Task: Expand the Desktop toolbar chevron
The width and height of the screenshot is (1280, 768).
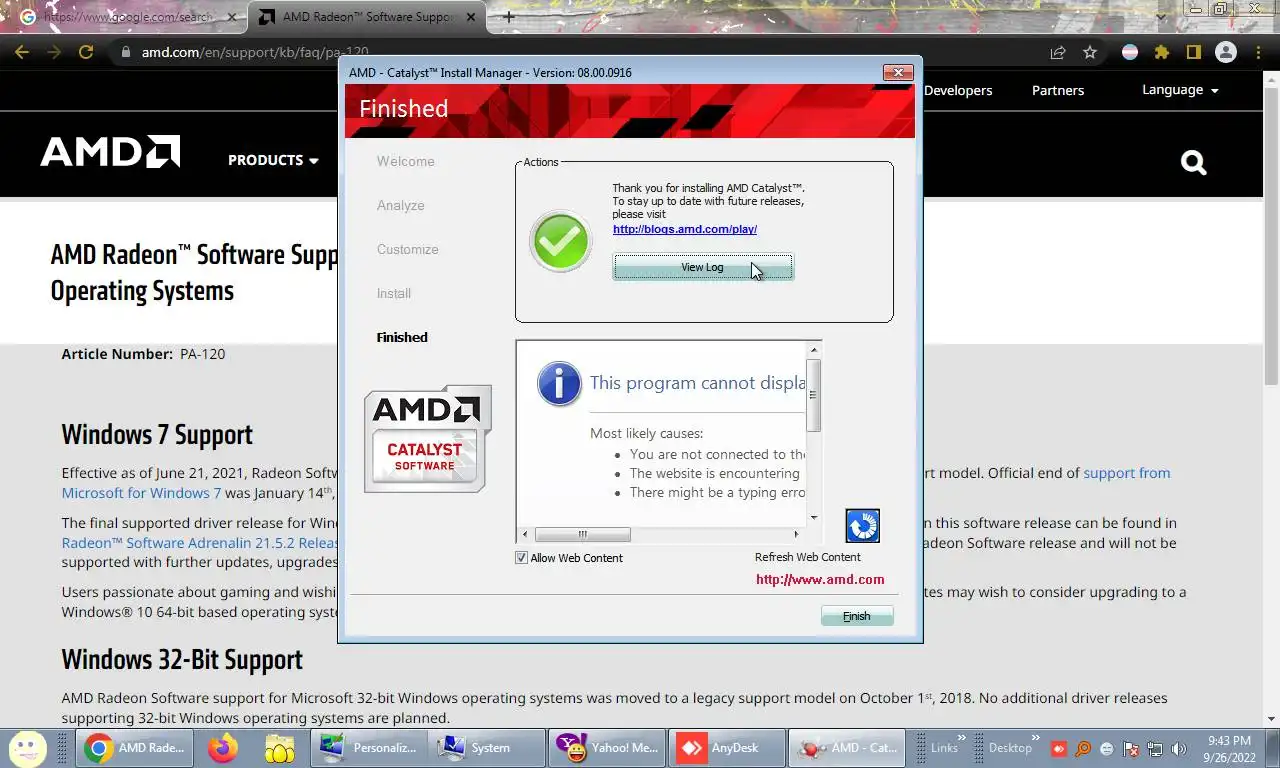Action: point(1037,738)
